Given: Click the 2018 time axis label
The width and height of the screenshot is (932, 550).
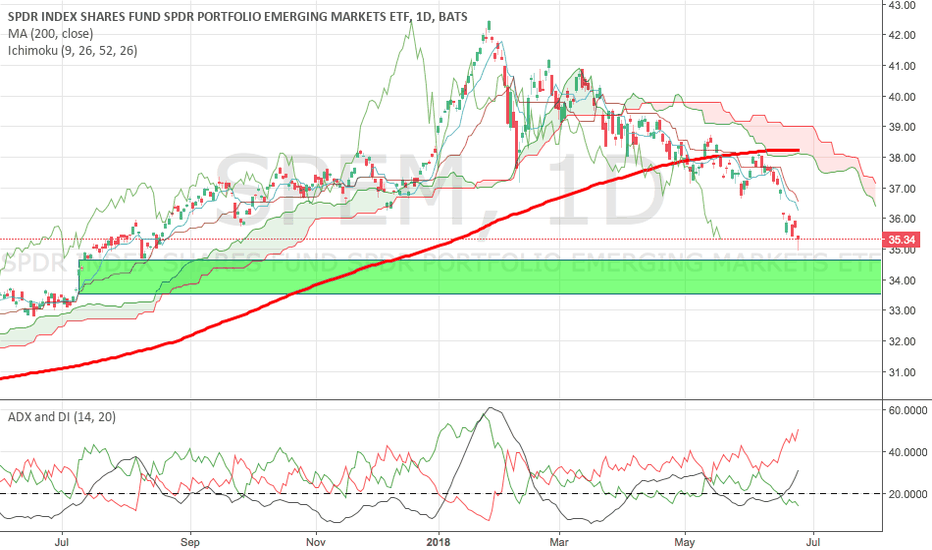Looking at the screenshot, I should (x=439, y=542).
